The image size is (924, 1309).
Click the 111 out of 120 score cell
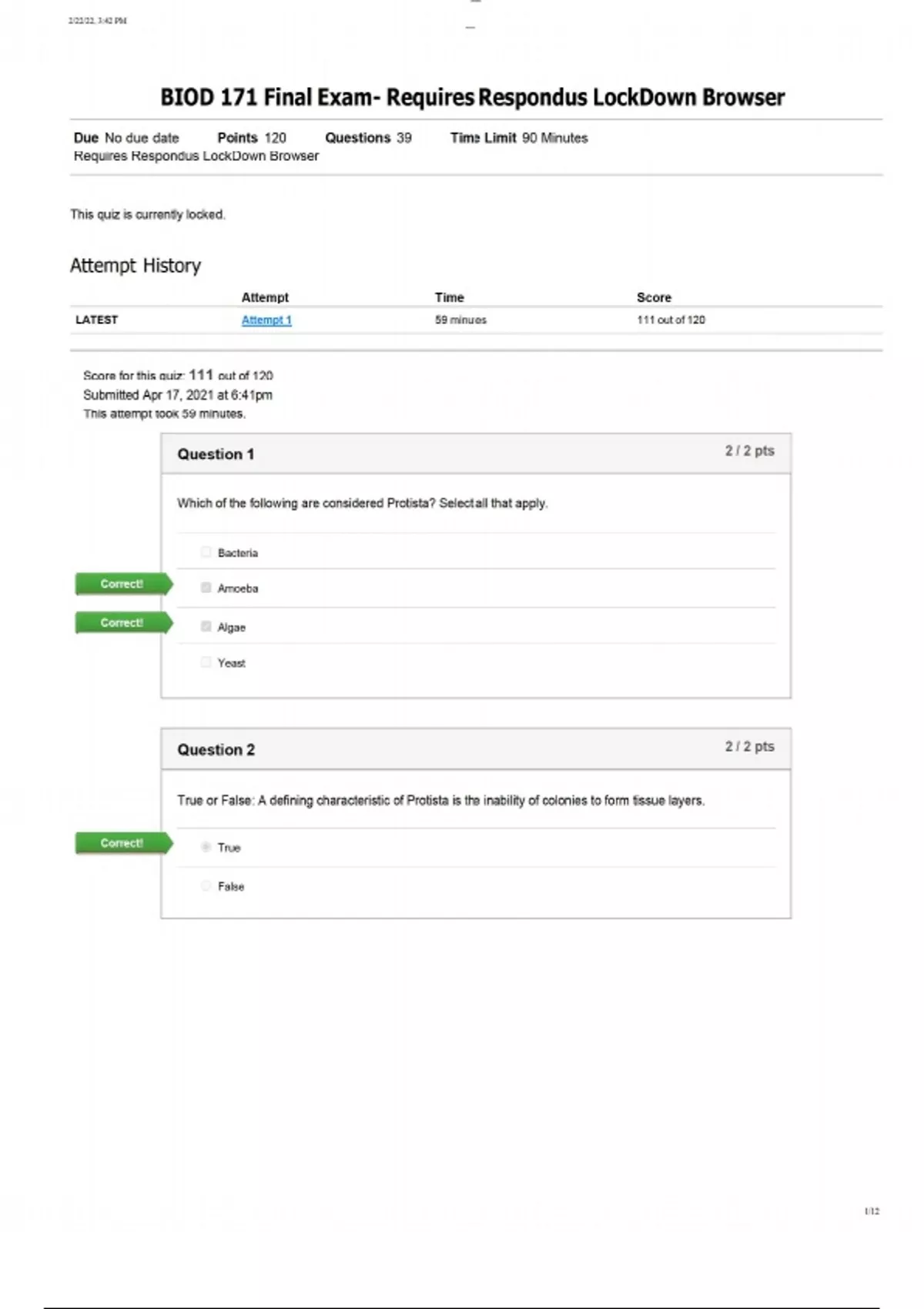(671, 320)
